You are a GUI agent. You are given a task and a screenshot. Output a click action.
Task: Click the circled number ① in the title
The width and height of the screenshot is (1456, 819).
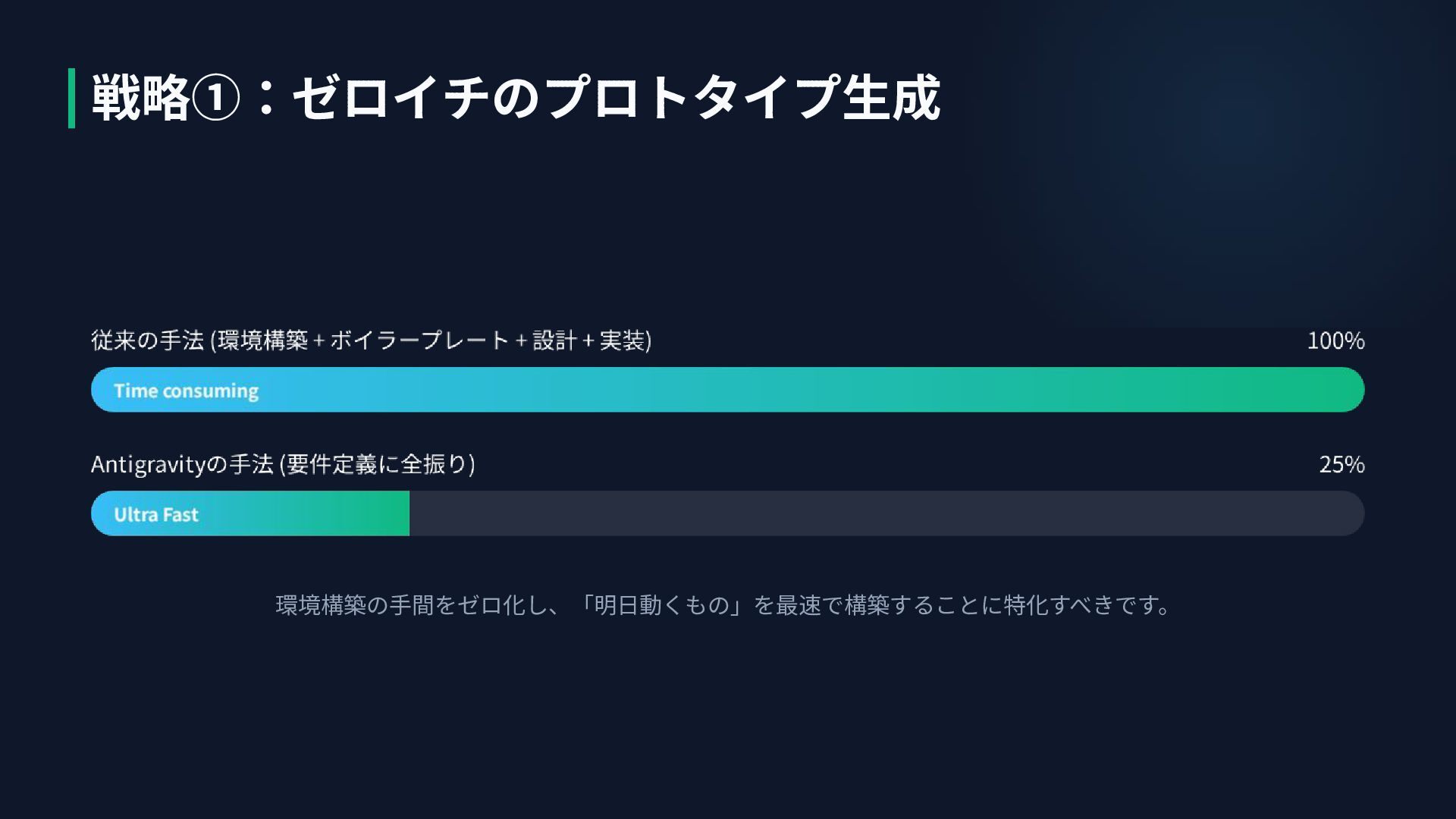click(x=215, y=99)
